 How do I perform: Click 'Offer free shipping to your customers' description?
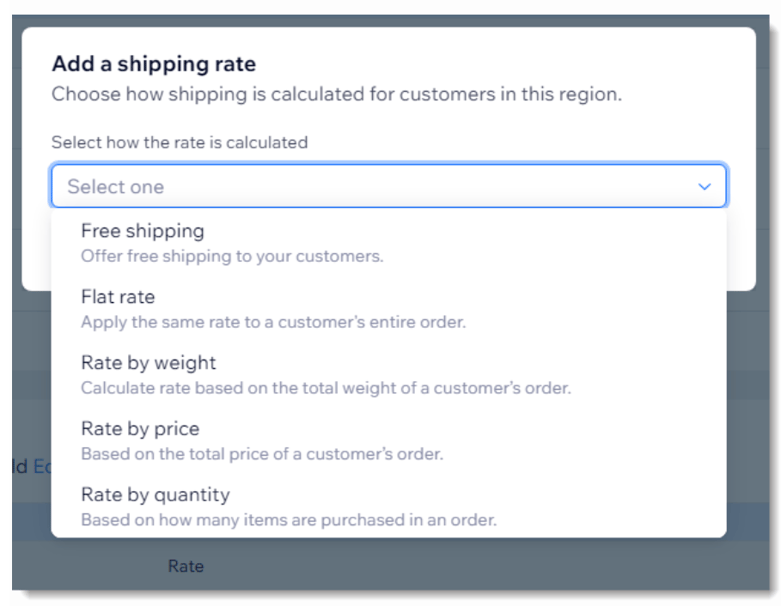pyautogui.click(x=232, y=256)
